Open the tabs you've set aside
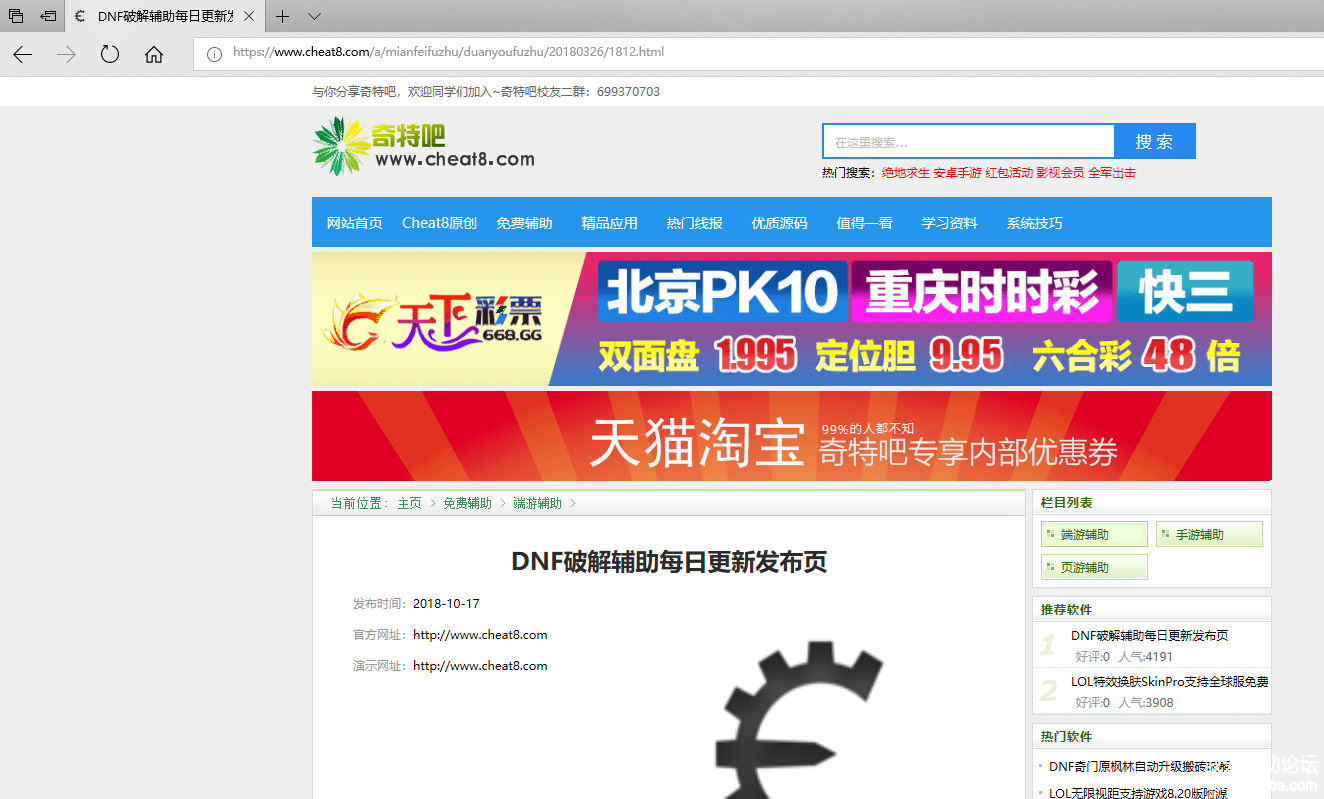1324x799 pixels. tap(16, 16)
